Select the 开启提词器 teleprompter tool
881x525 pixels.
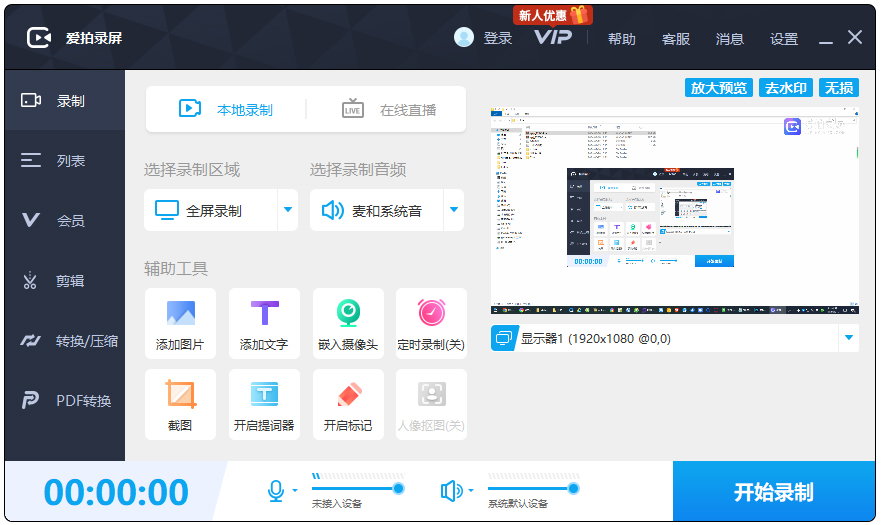264,405
